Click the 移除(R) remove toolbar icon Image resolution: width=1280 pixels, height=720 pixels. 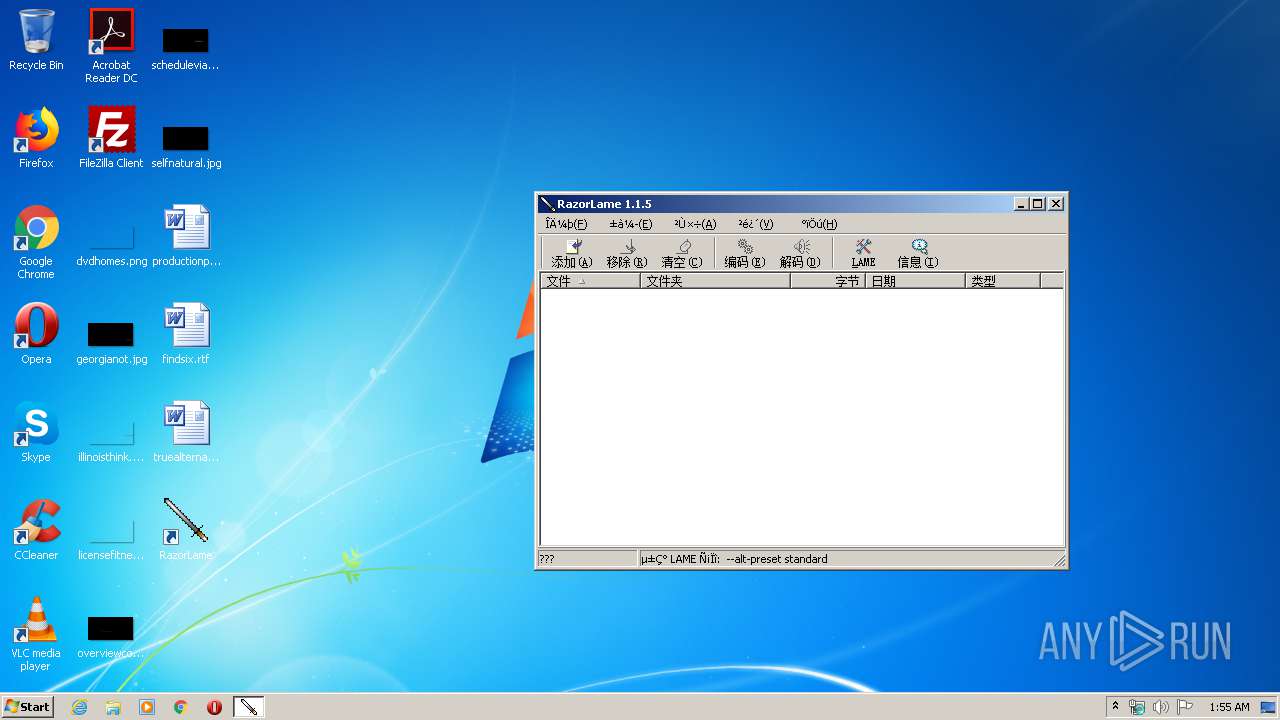click(x=627, y=253)
